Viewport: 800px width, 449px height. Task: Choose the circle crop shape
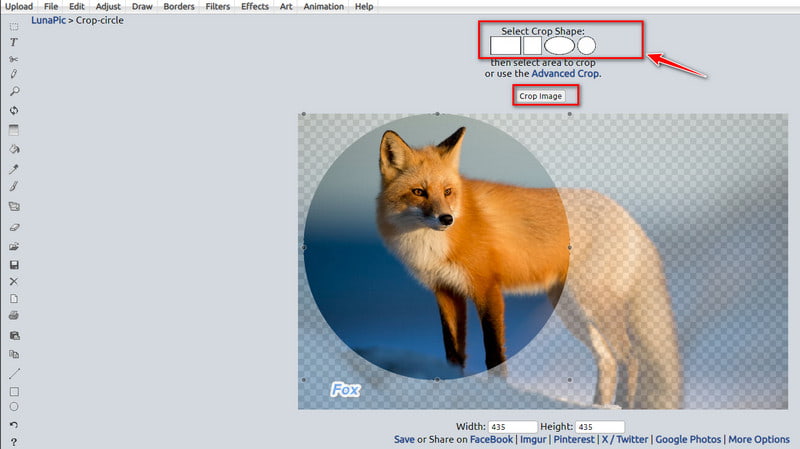586,45
